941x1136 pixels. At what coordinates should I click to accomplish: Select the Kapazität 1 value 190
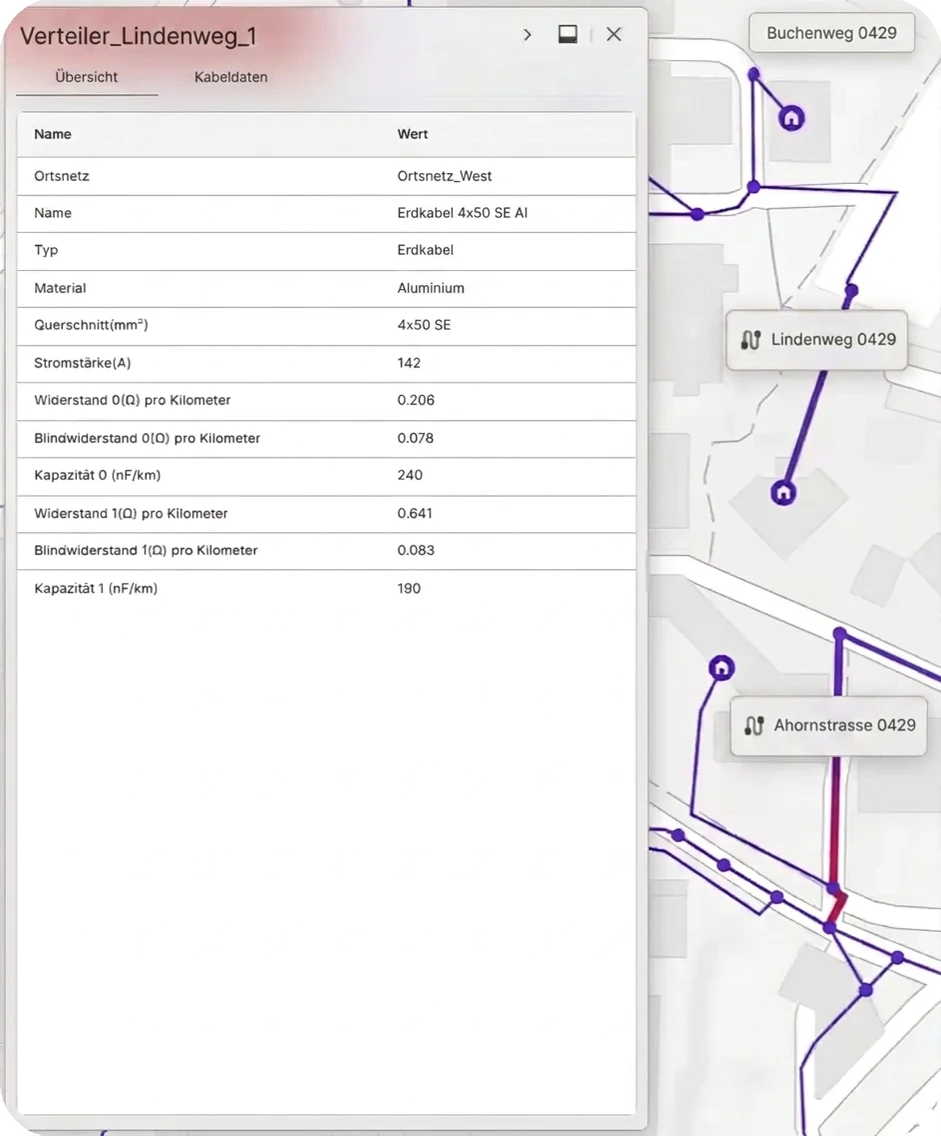409,588
